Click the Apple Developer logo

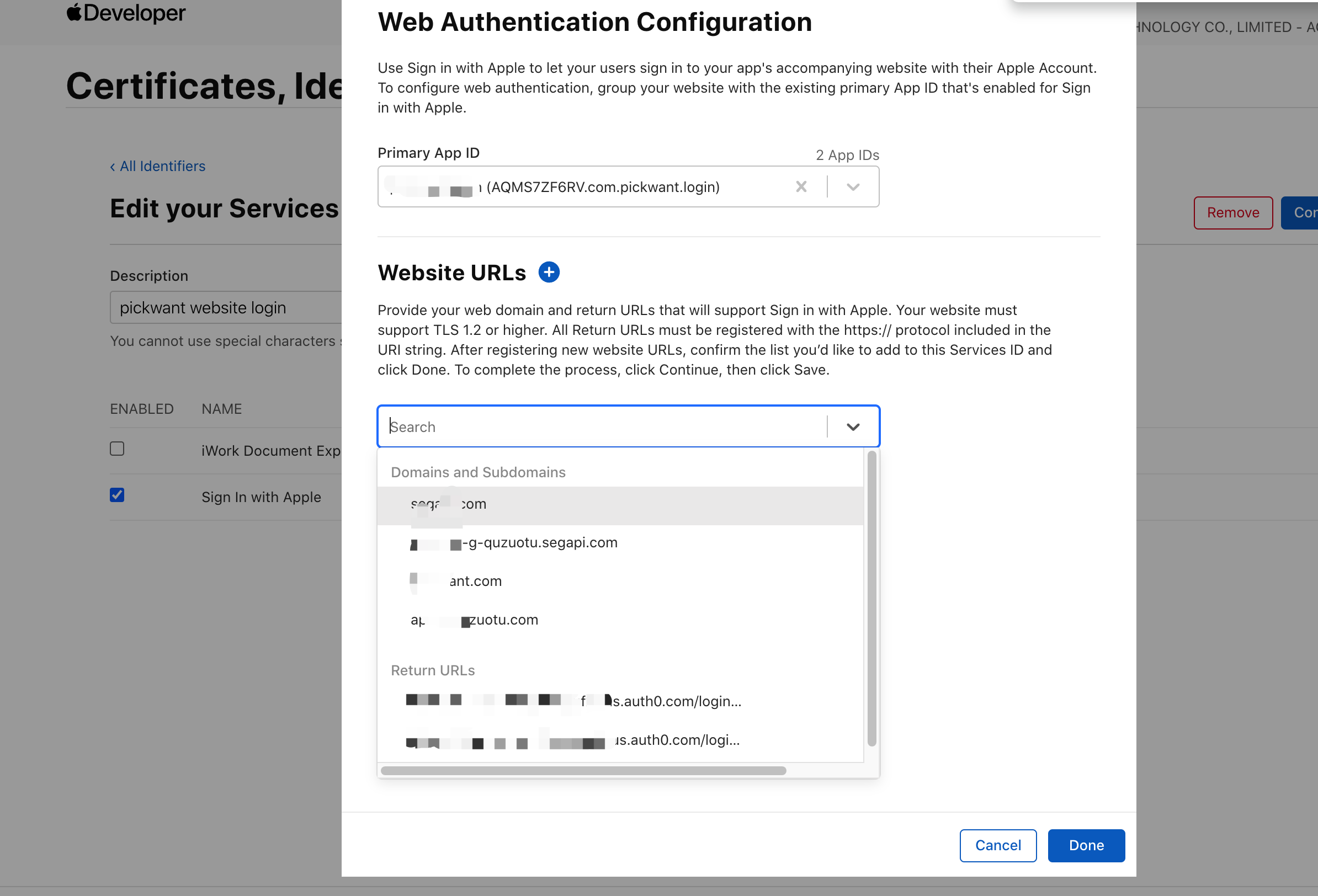click(126, 13)
